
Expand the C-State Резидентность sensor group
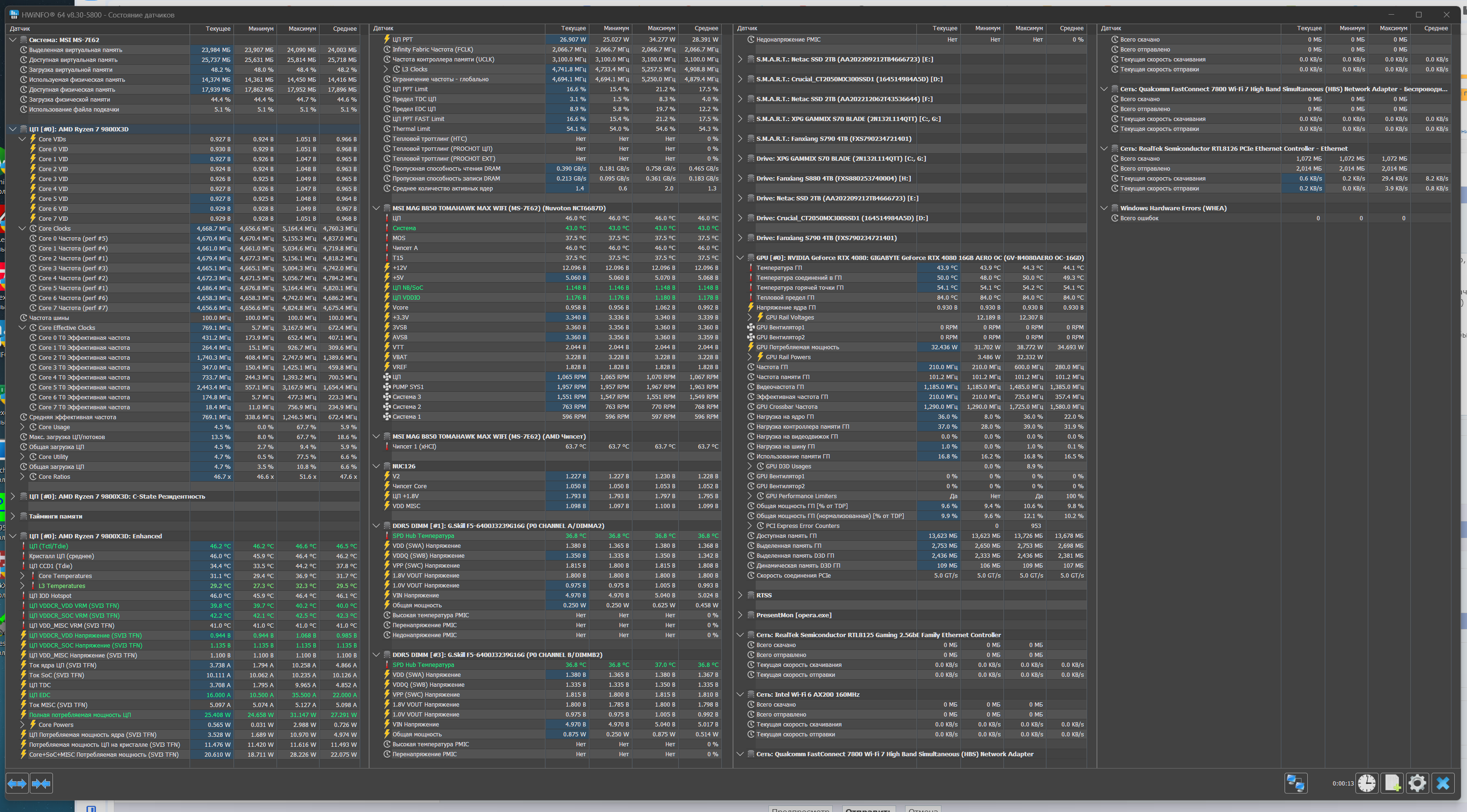13,497
